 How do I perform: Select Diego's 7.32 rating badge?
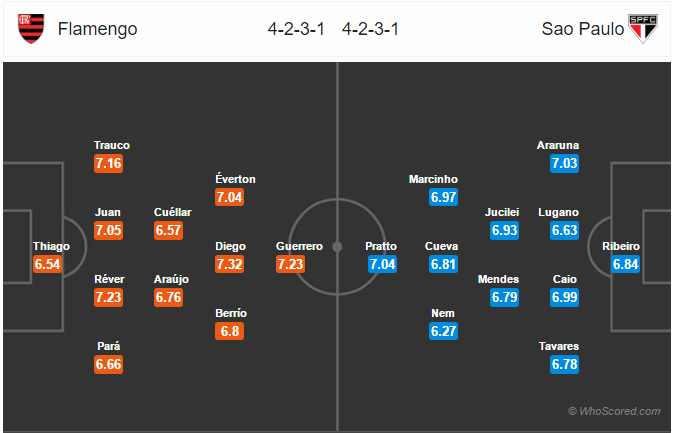(230, 264)
